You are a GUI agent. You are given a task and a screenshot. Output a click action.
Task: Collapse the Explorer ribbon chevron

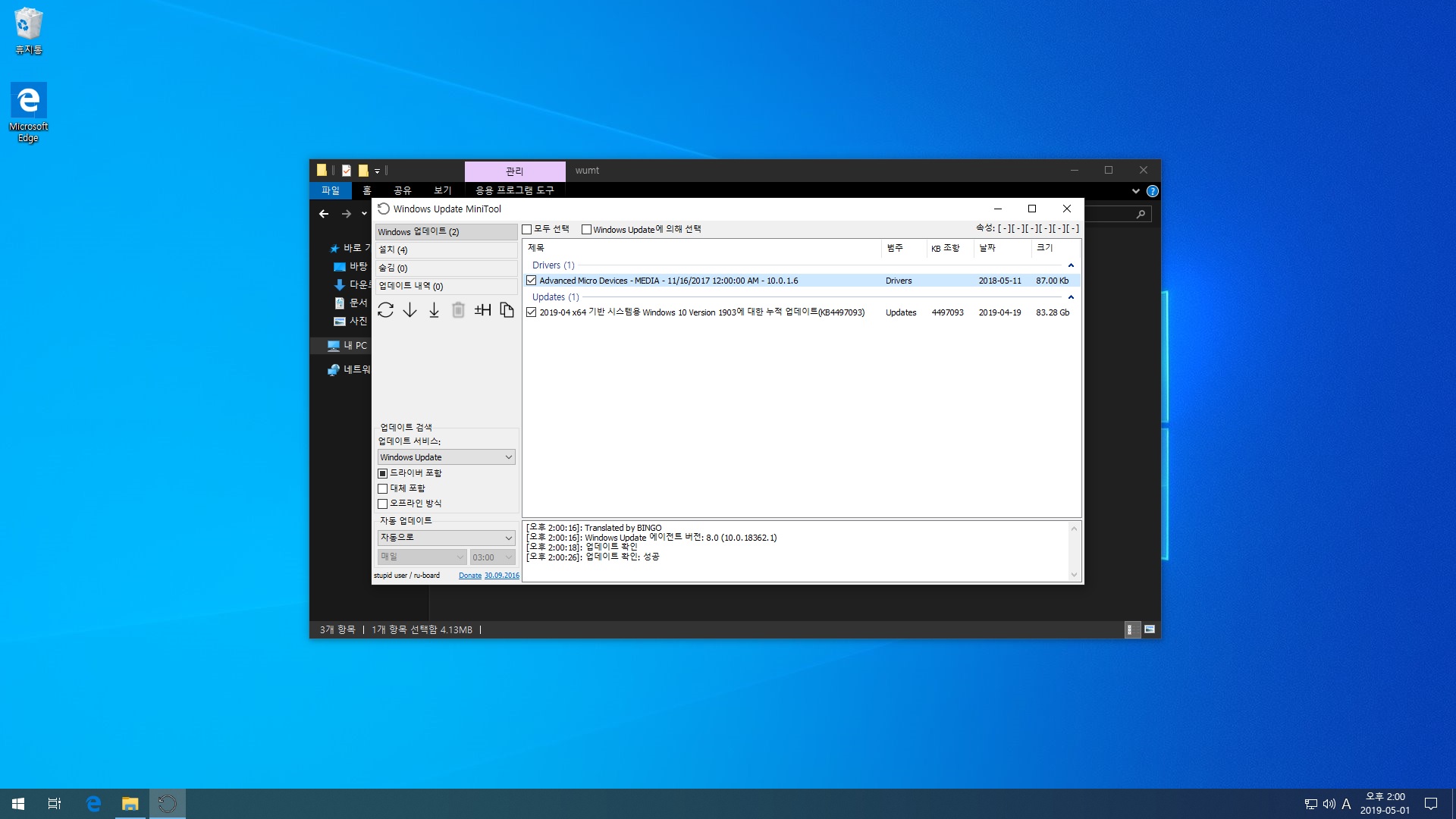click(x=1135, y=191)
